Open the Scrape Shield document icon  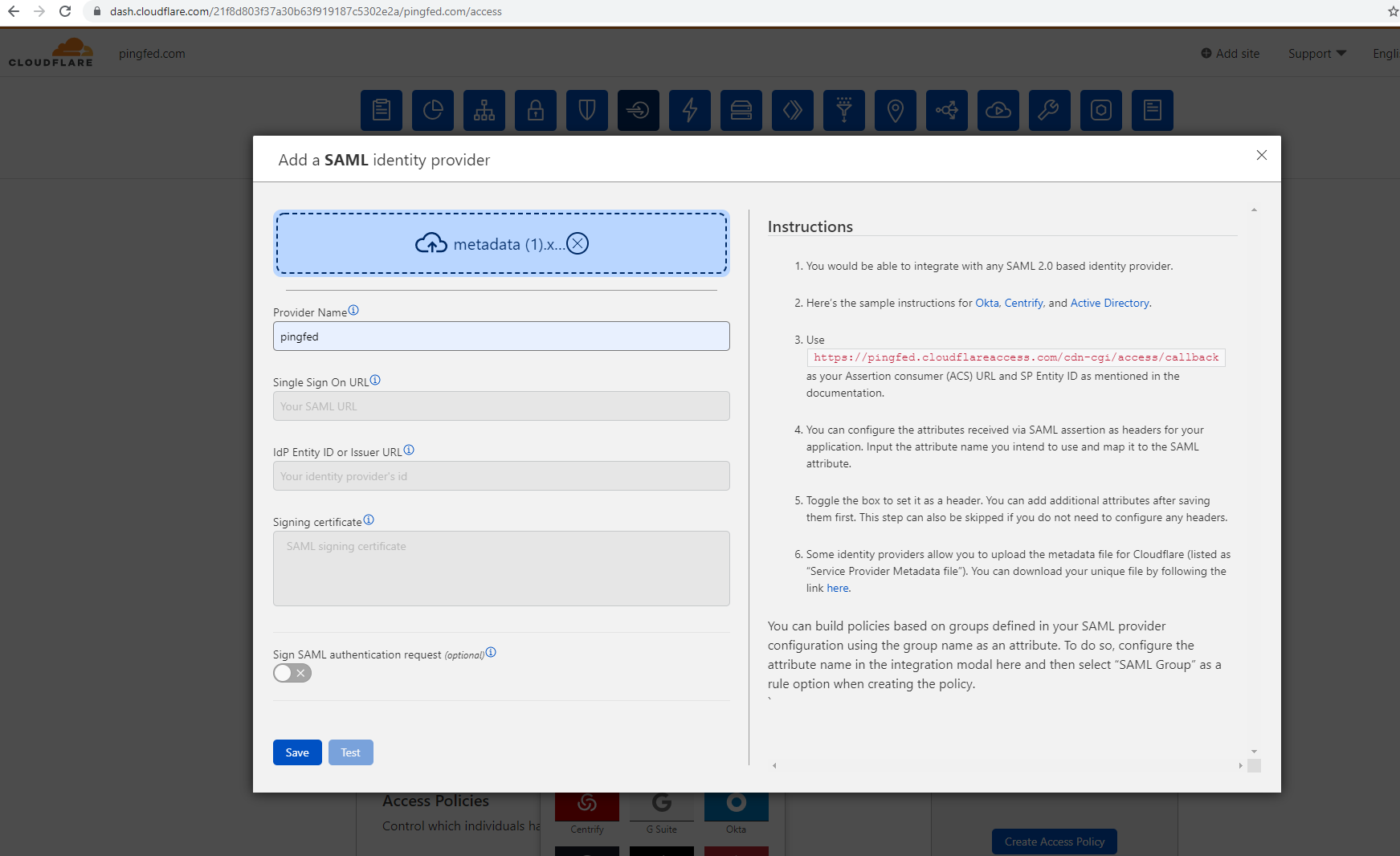pyautogui.click(x=1153, y=110)
